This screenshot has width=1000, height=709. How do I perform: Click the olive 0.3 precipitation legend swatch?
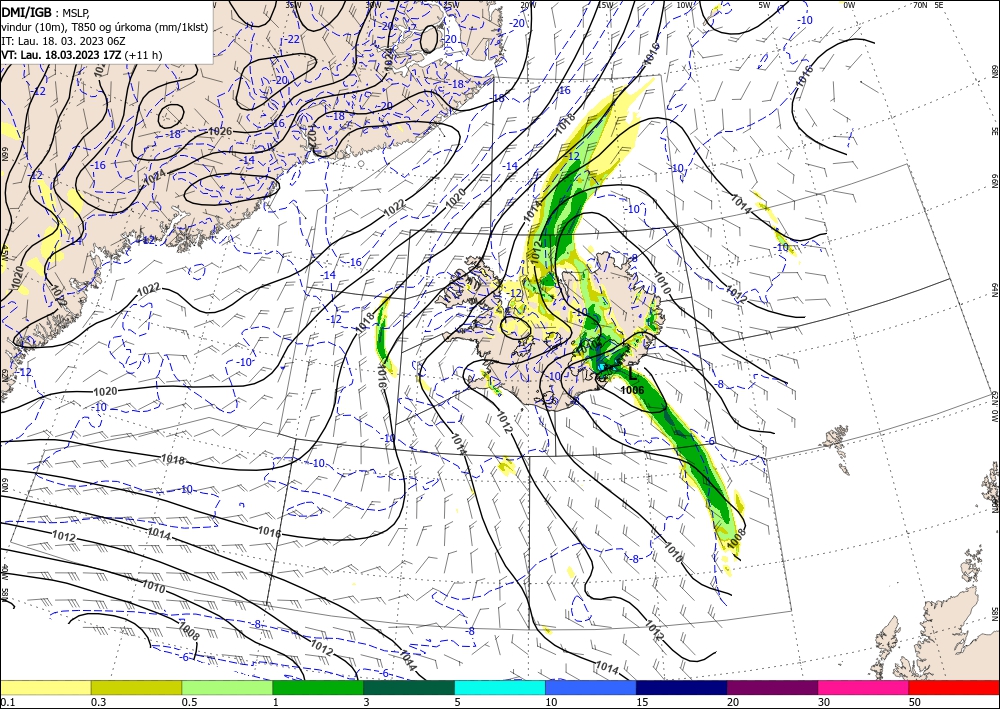click(136, 687)
